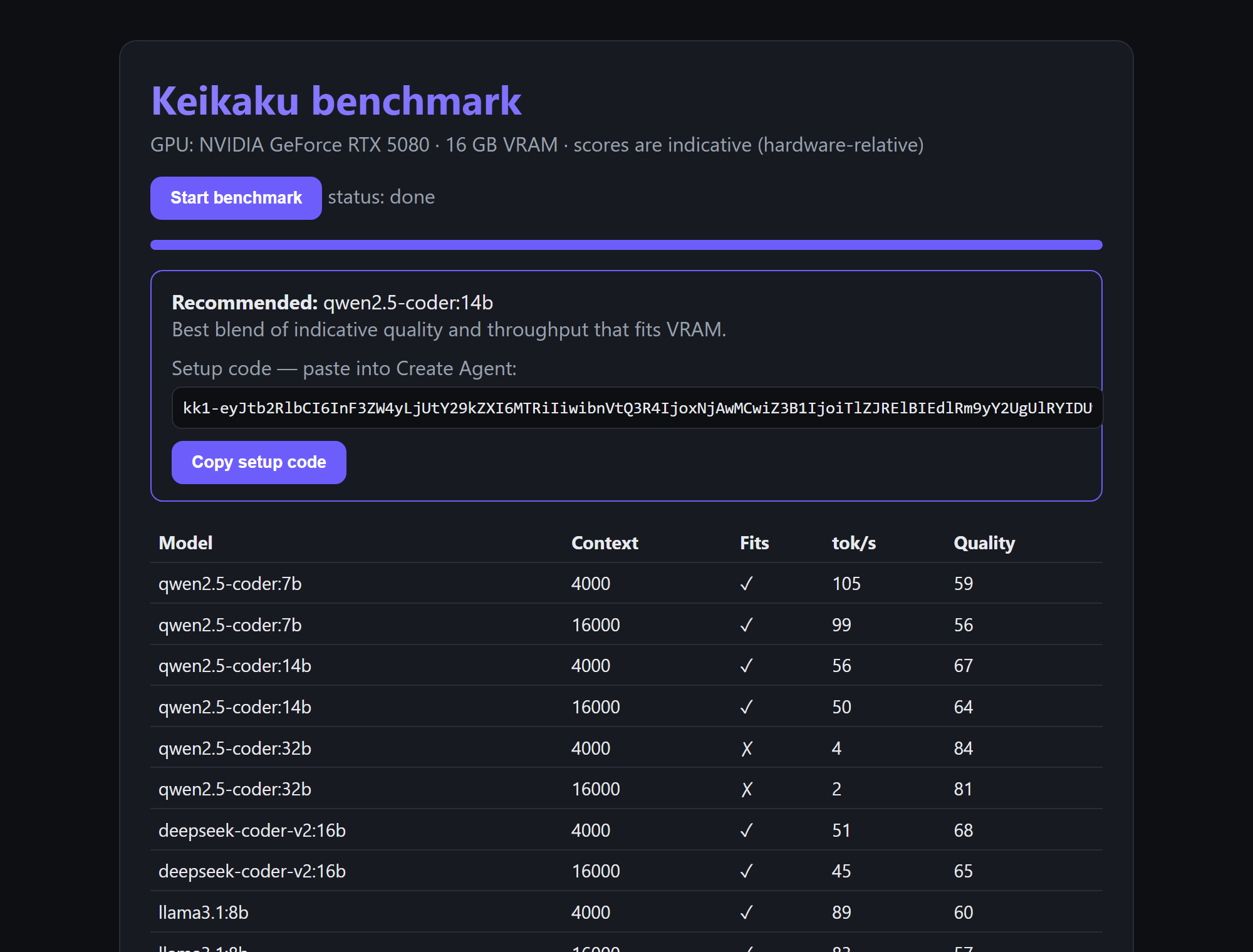Click the fits checkmark for qwen2.5-coder:14b 16000

746,707
